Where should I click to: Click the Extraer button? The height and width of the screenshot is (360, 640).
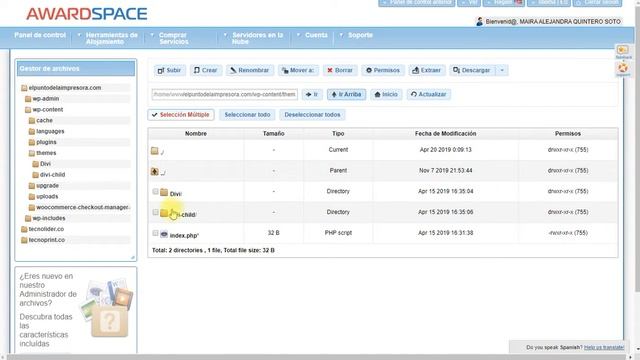[427, 70]
